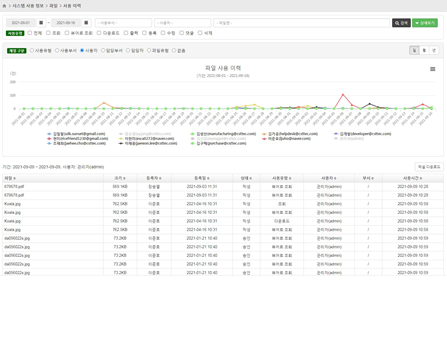
Task: Select 담당부서 grouping radio button
Action: (103, 50)
